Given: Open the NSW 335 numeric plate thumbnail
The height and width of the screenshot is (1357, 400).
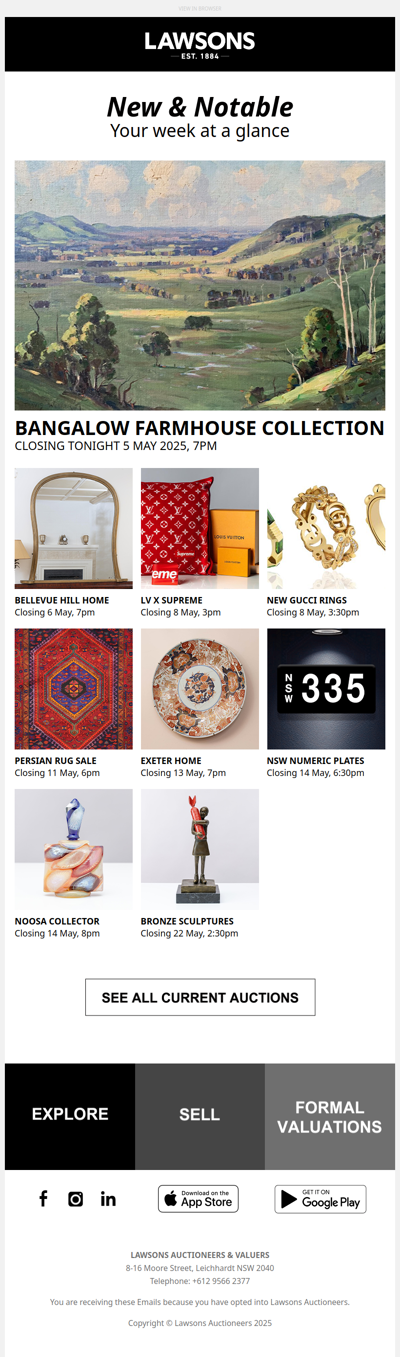Looking at the screenshot, I should point(326,689).
